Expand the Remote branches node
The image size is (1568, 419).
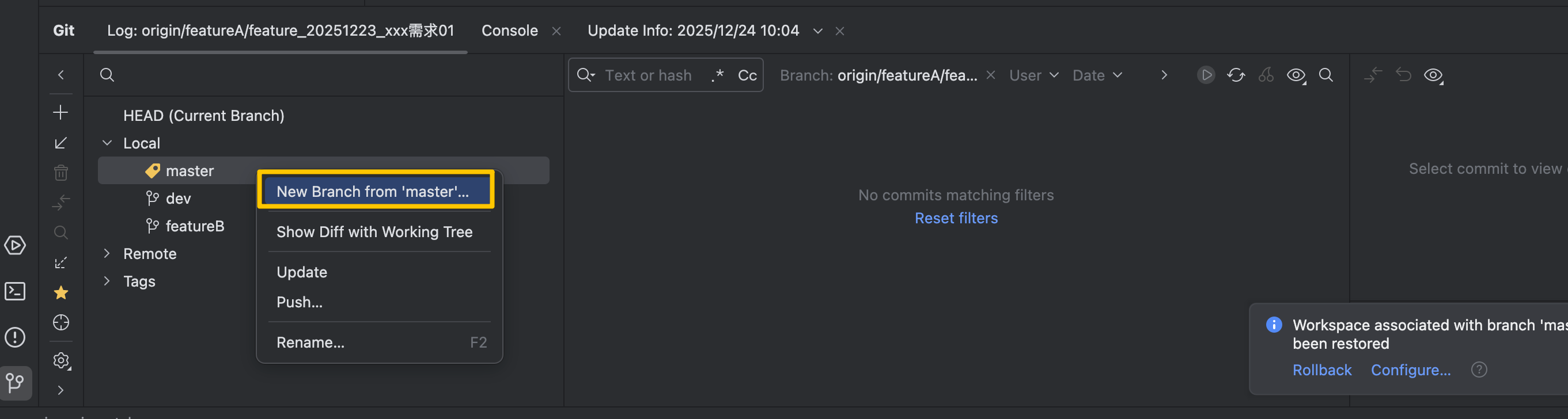pyautogui.click(x=107, y=254)
